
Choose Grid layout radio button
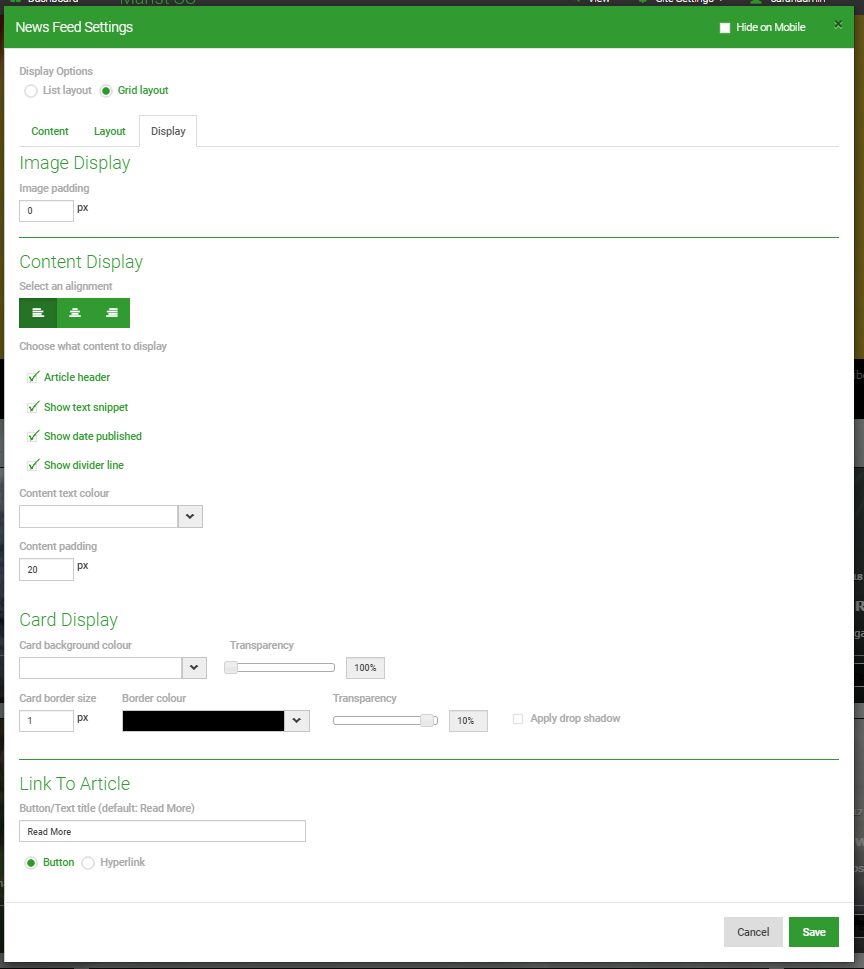106,91
